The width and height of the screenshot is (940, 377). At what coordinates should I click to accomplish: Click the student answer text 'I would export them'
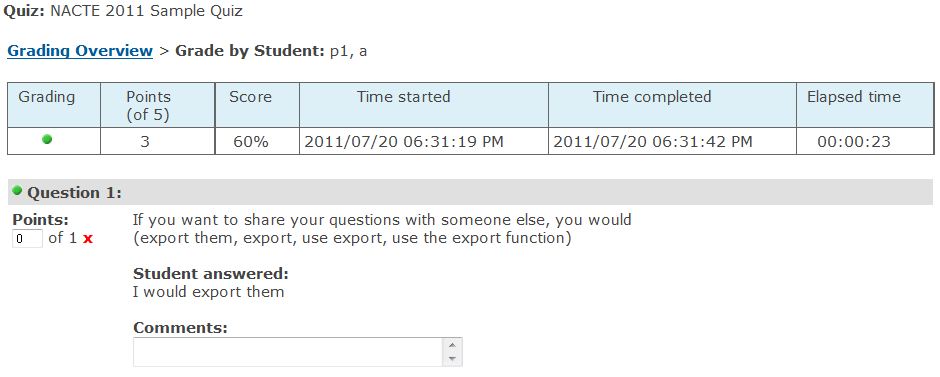(208, 292)
